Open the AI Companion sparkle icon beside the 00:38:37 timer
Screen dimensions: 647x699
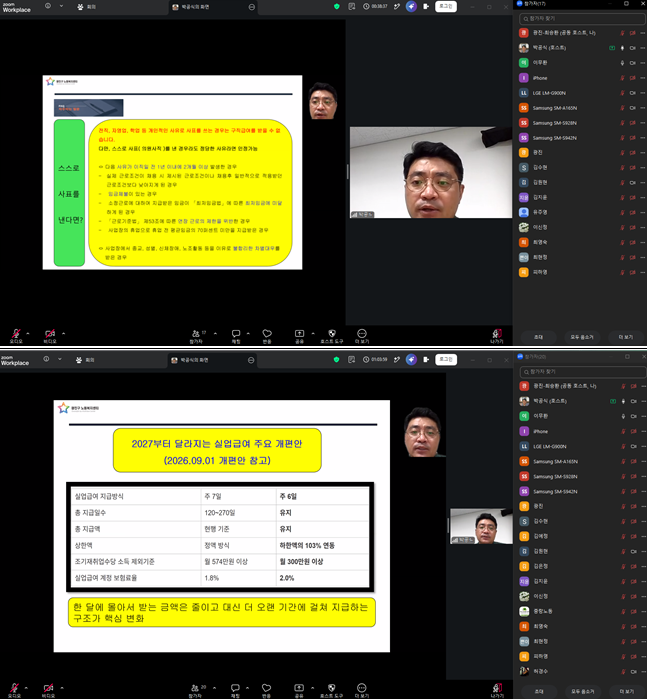point(411,6)
